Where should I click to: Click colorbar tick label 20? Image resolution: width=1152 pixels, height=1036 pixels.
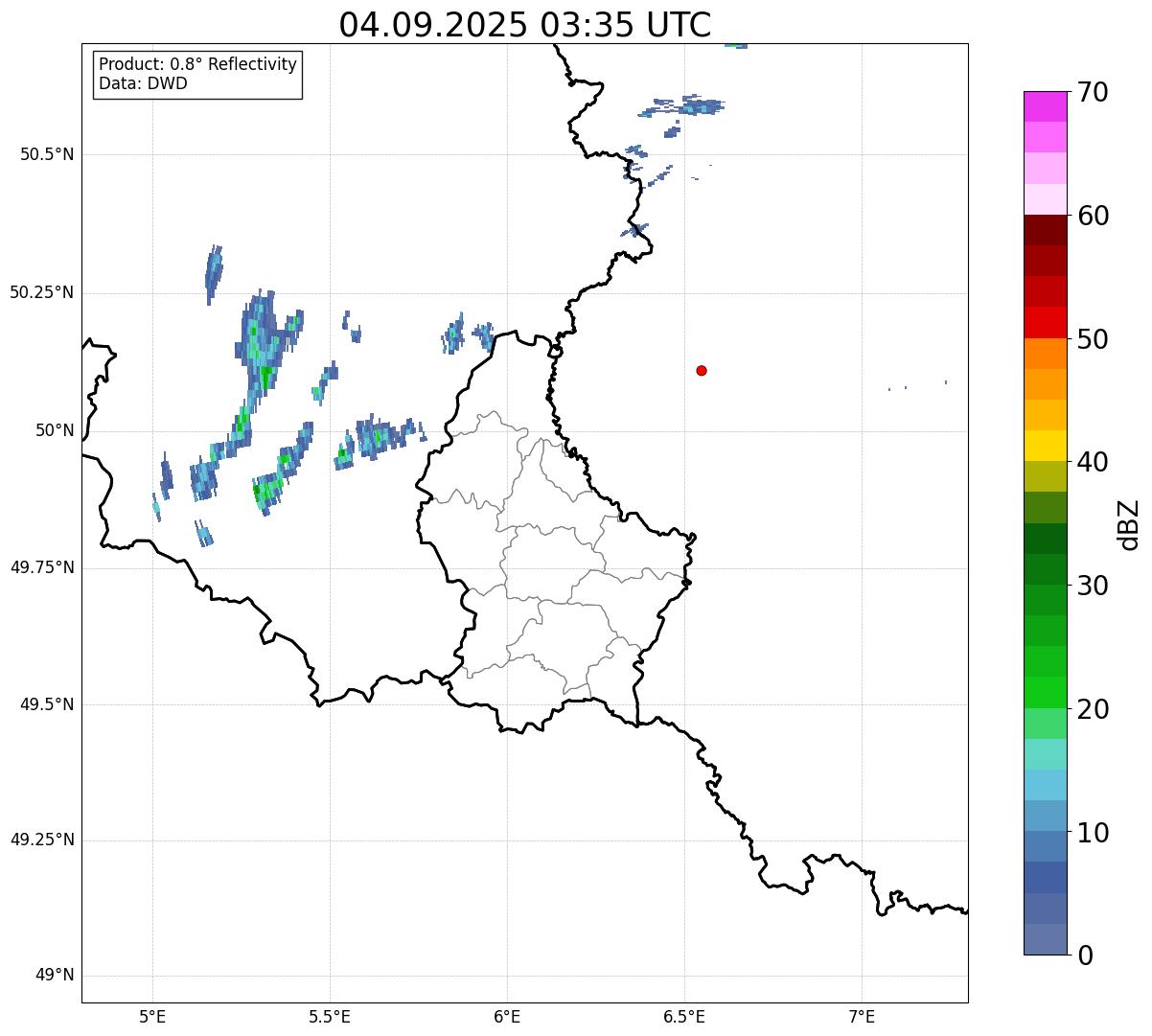click(x=1094, y=709)
